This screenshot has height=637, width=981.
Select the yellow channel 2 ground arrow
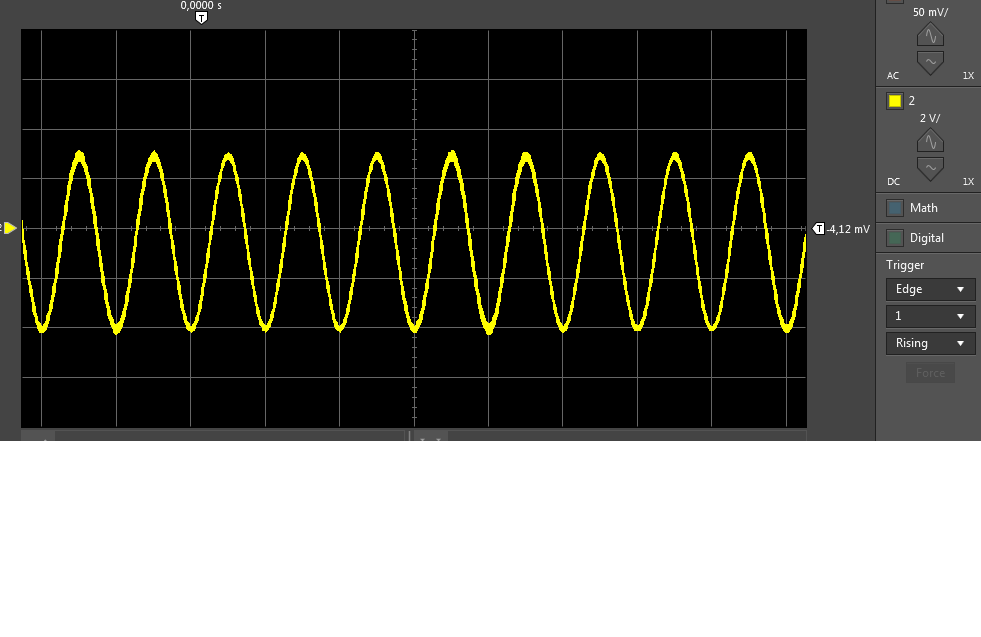pos(10,228)
